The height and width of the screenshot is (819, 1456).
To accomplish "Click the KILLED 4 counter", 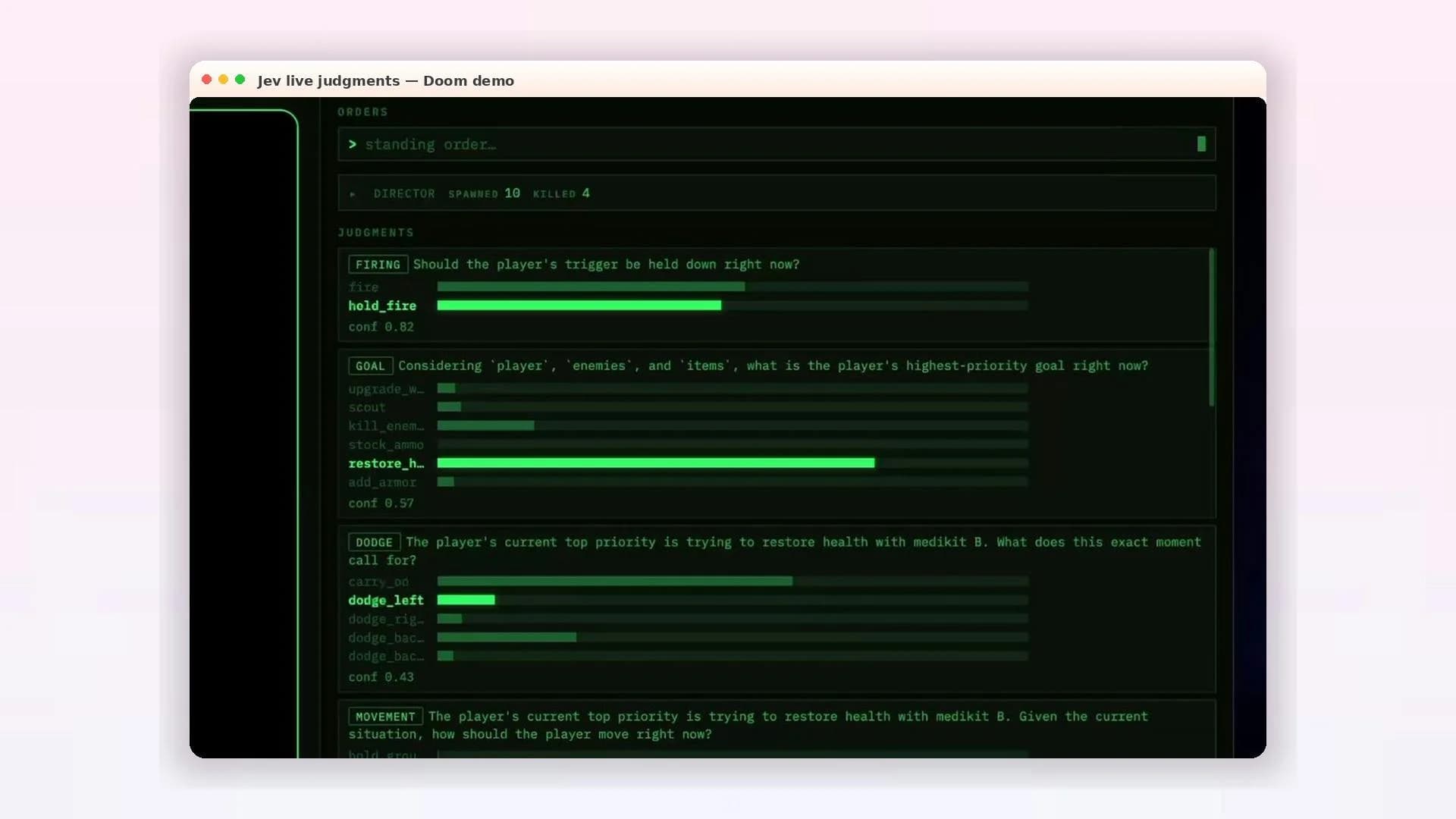I will 561,193.
